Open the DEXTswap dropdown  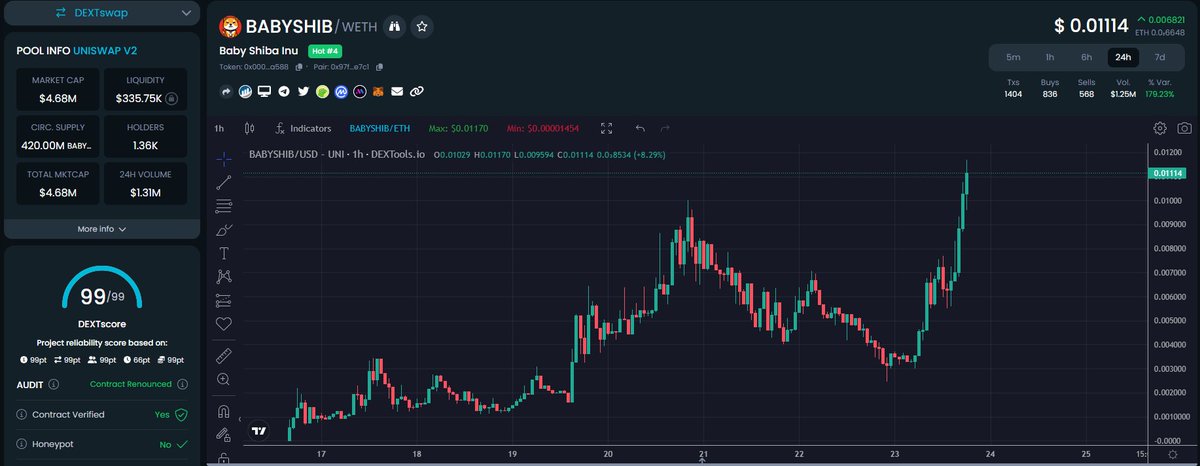[x=101, y=13]
